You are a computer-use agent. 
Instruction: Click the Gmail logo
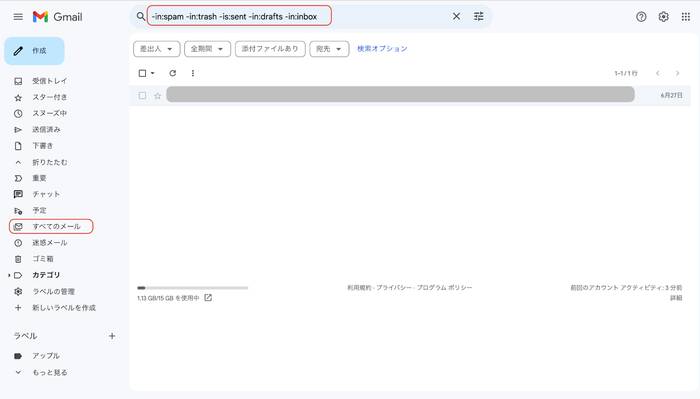point(57,17)
